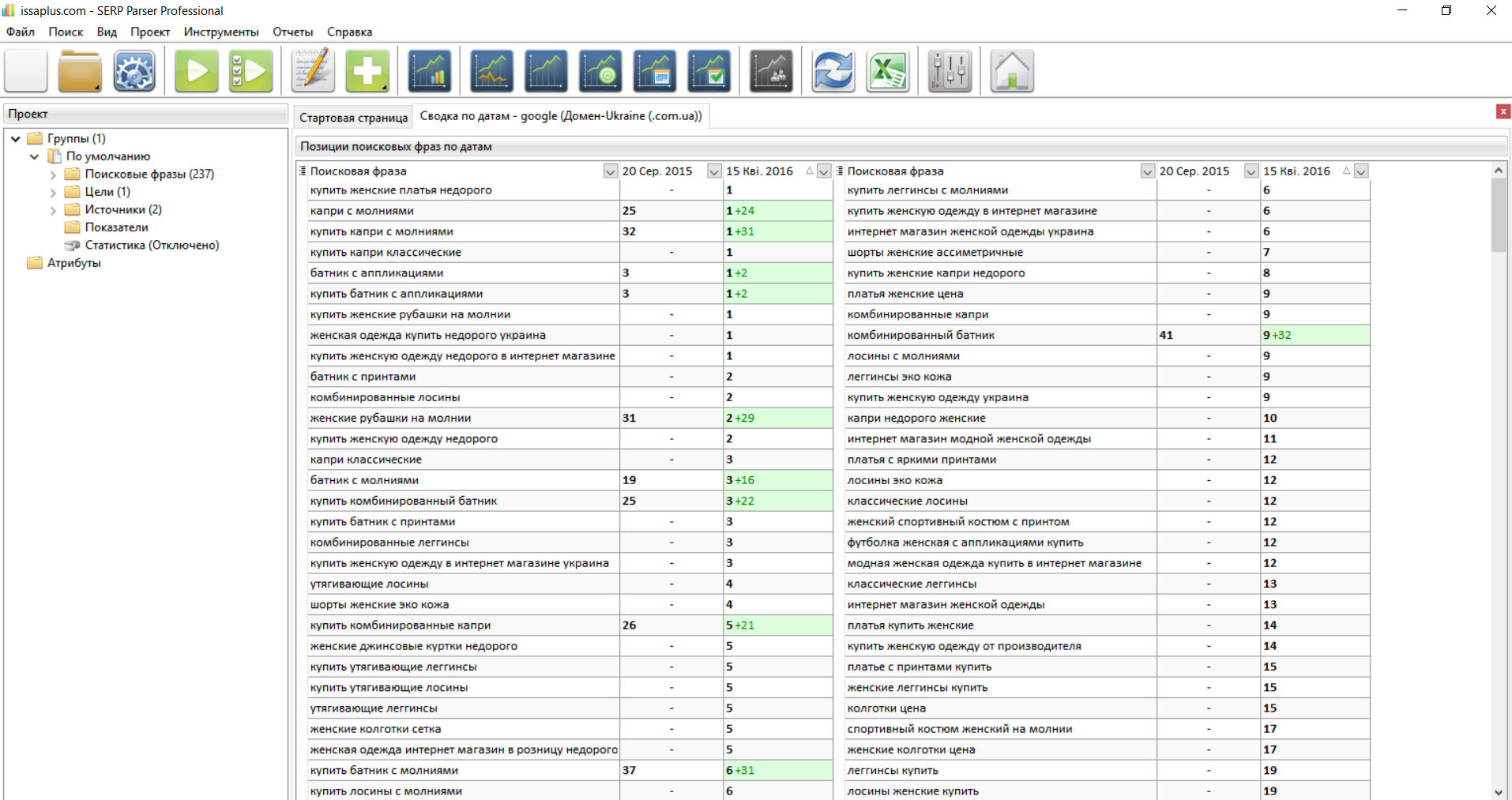Expand the 'Источники (2)' tree node
1512x800 pixels.
53,210
